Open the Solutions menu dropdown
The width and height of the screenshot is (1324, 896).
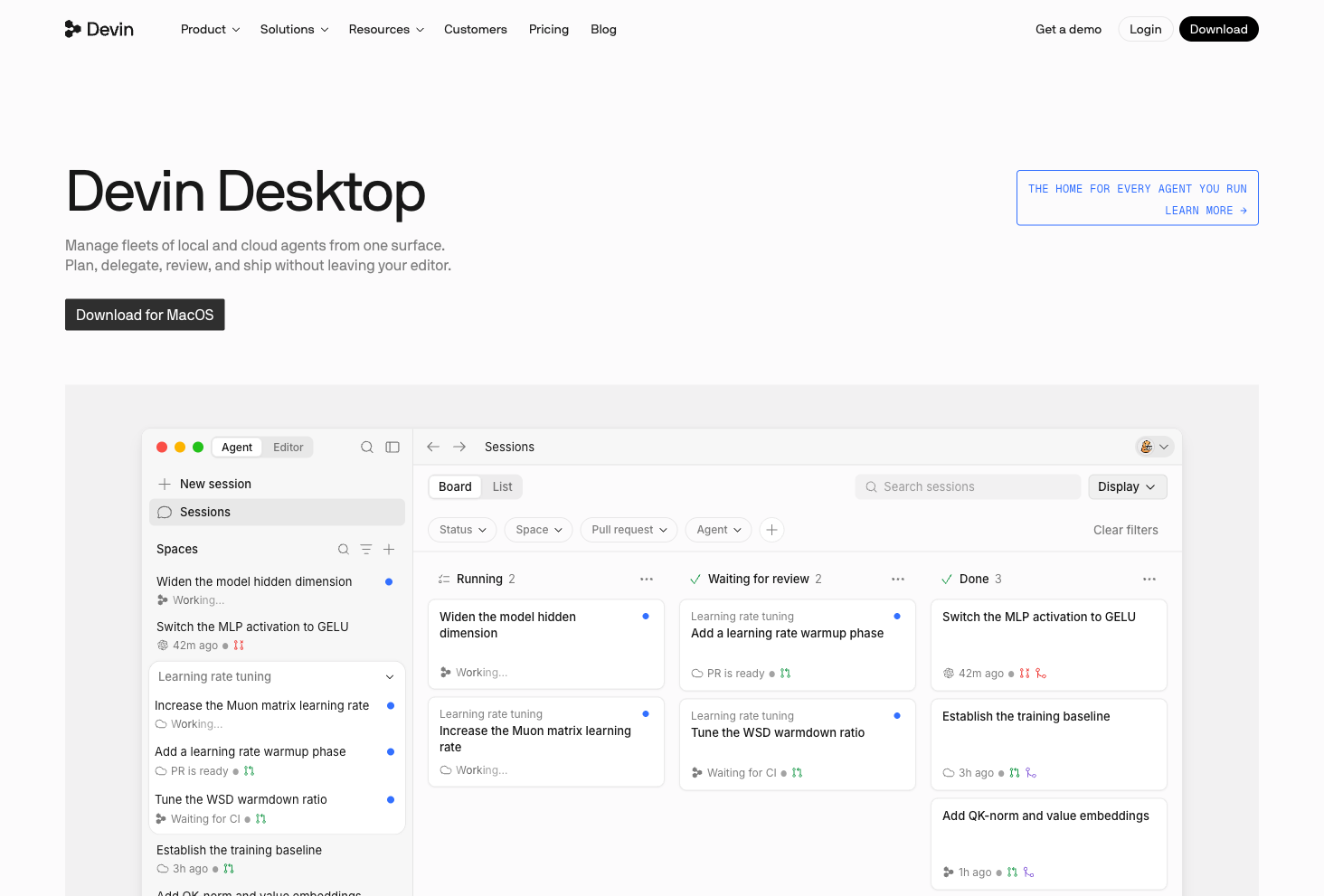point(295,29)
